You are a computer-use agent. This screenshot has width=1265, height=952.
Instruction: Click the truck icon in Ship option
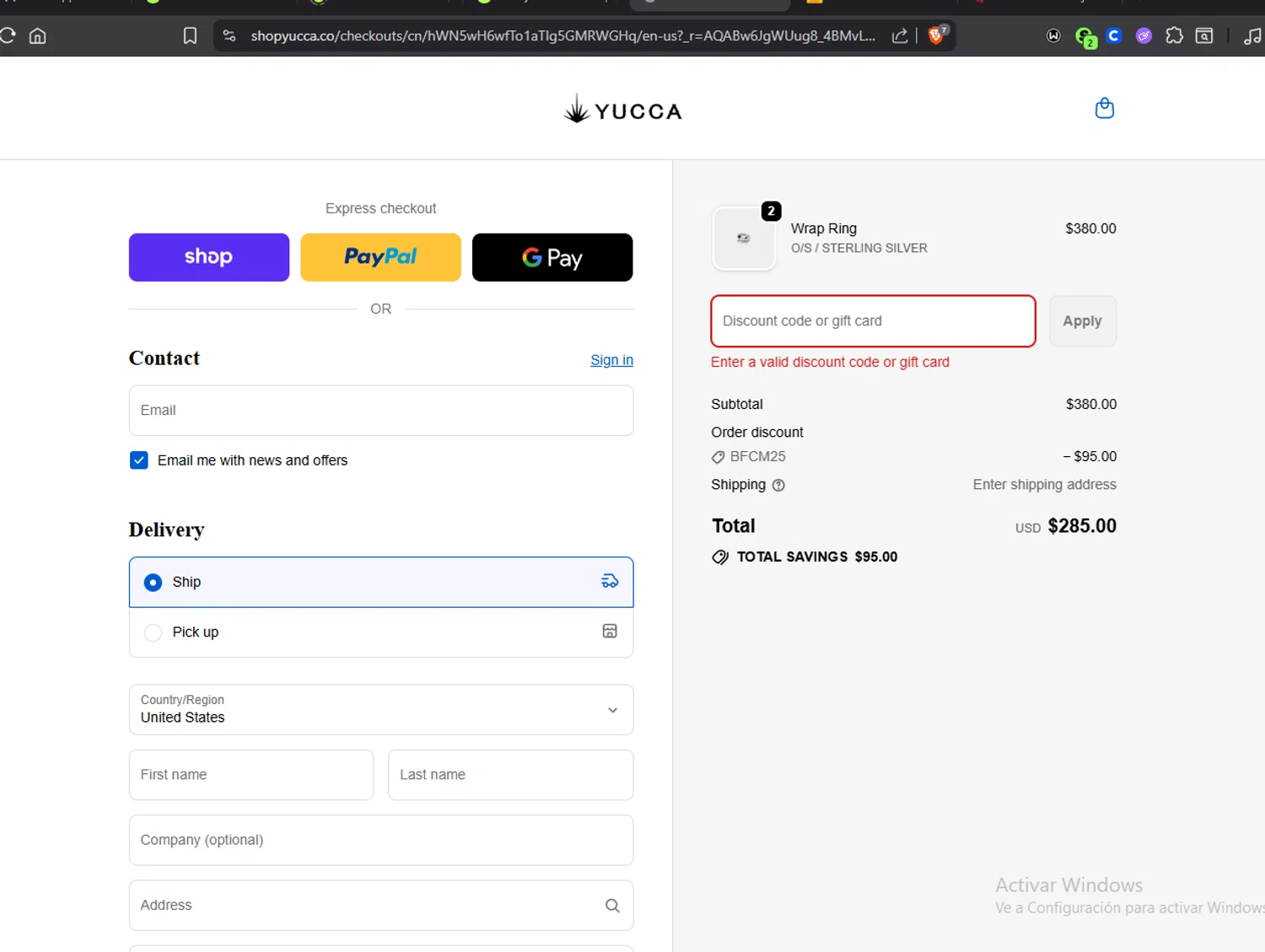[x=610, y=581]
